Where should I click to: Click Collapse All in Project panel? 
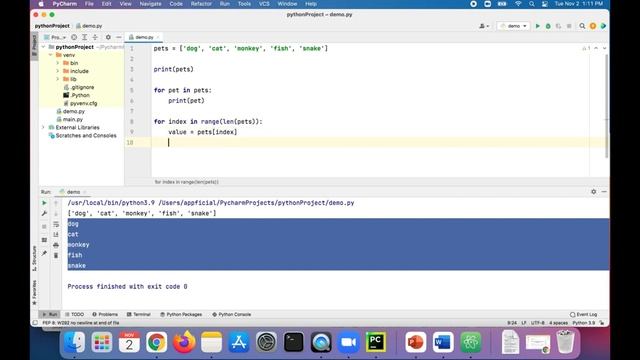[x=95, y=37]
